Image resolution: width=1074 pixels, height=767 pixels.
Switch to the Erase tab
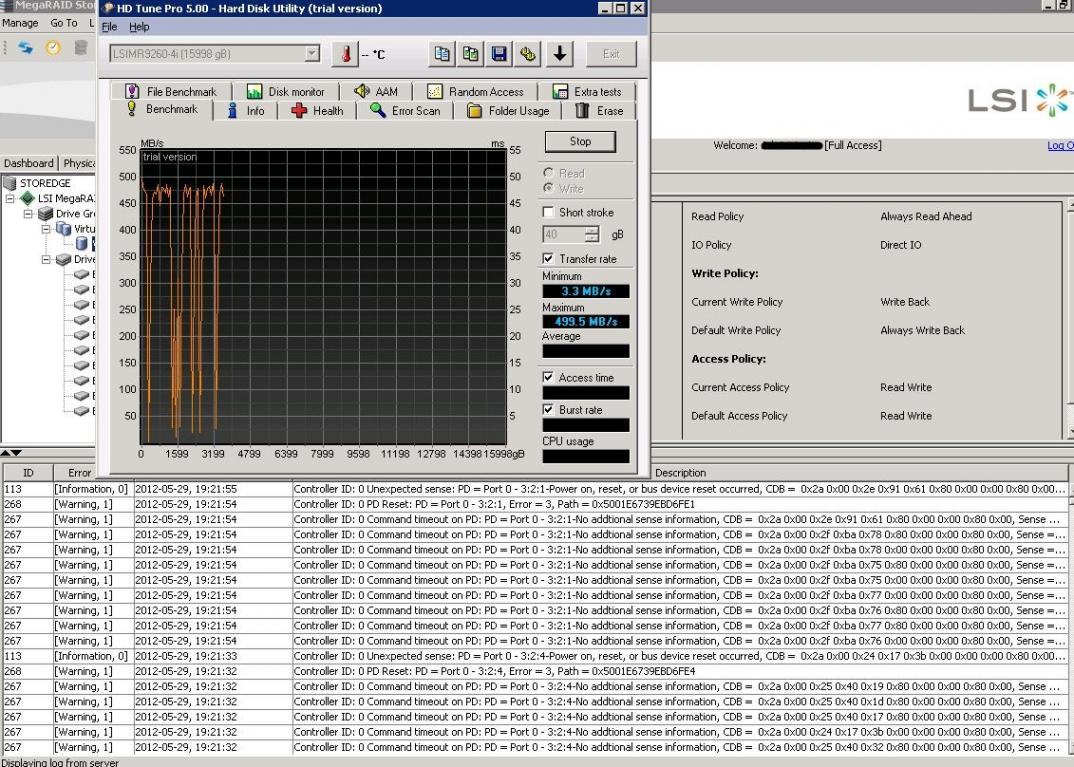point(599,111)
